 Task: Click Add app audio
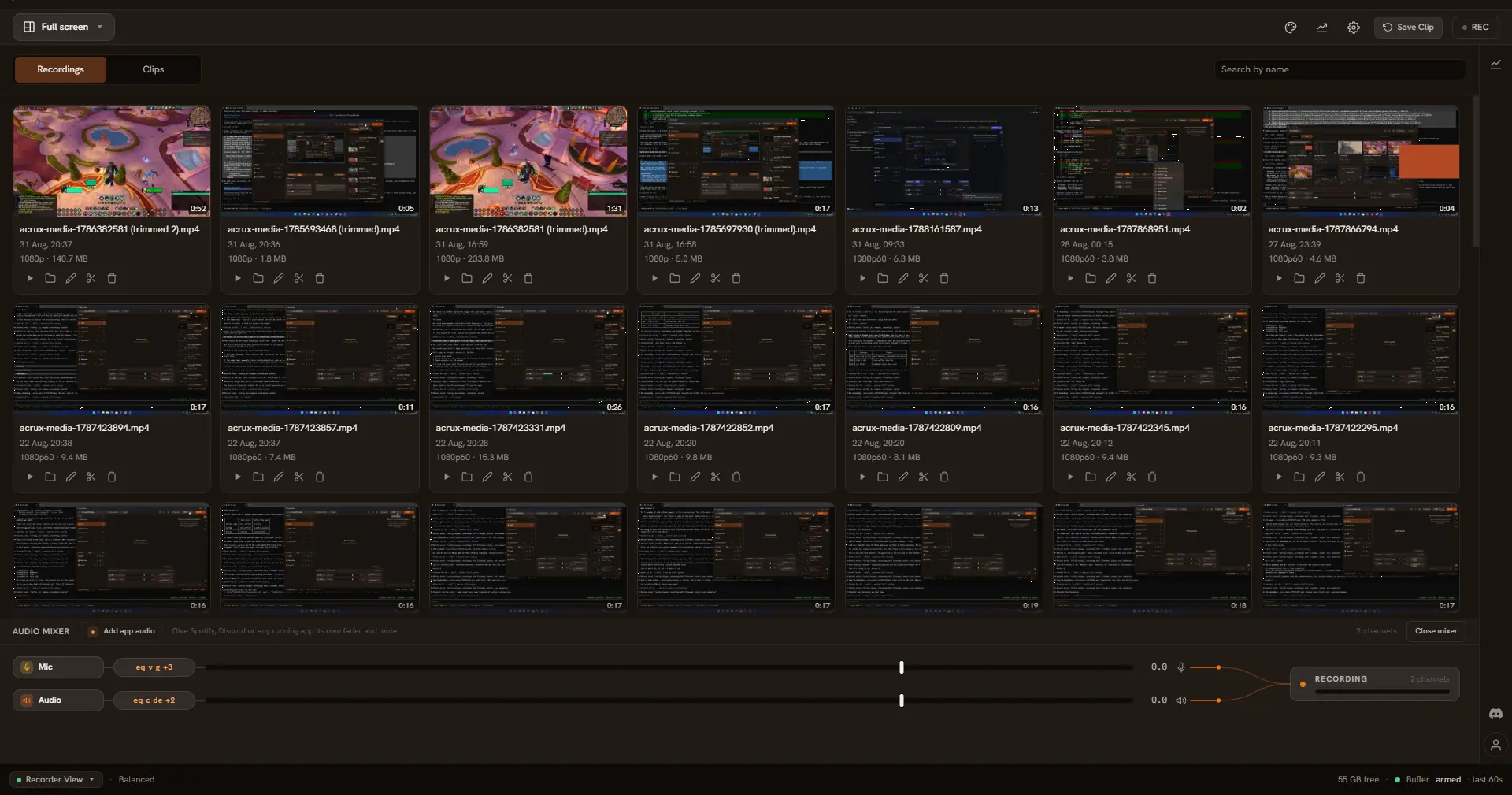(x=122, y=631)
